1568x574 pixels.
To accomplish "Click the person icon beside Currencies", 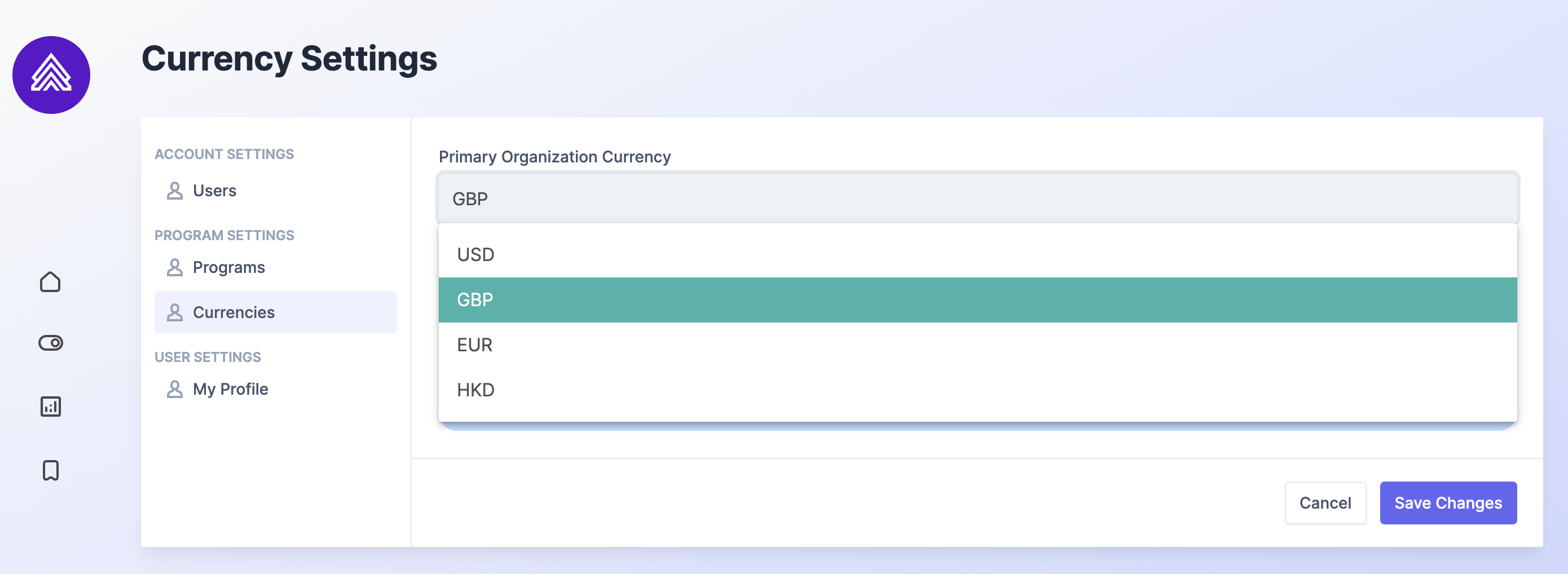I will (175, 312).
